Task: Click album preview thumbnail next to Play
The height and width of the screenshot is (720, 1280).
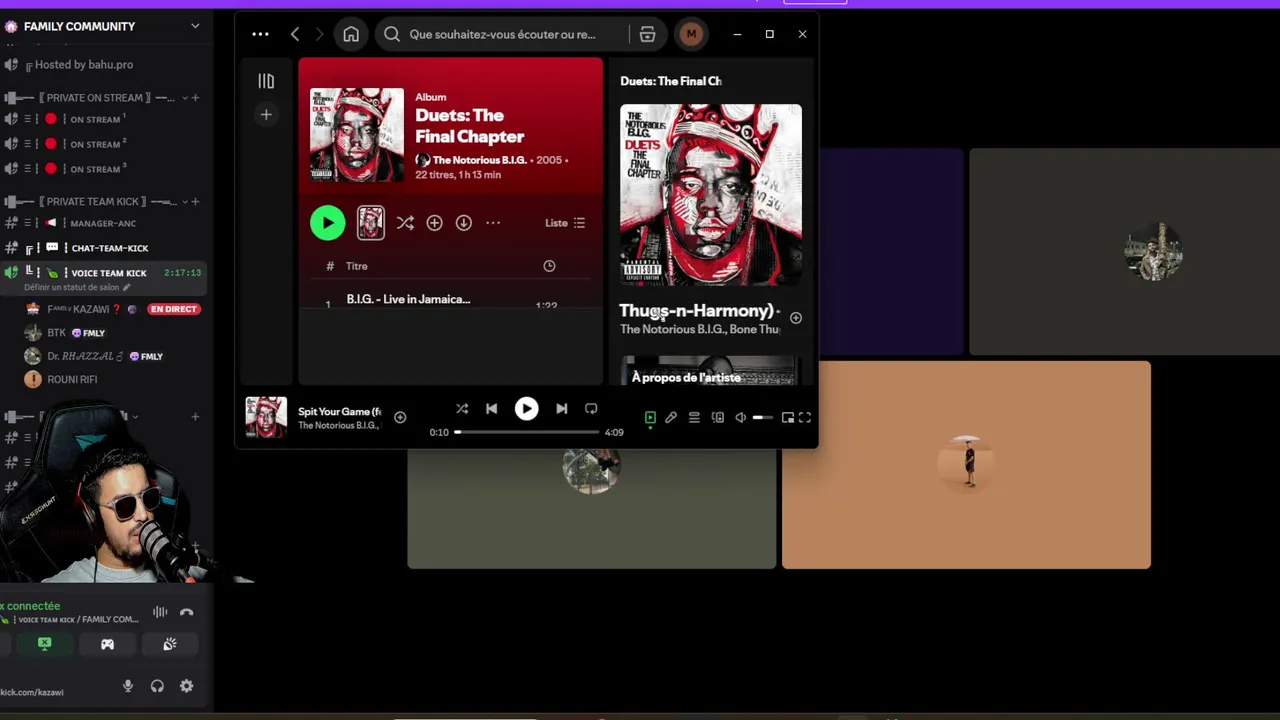Action: [x=371, y=223]
